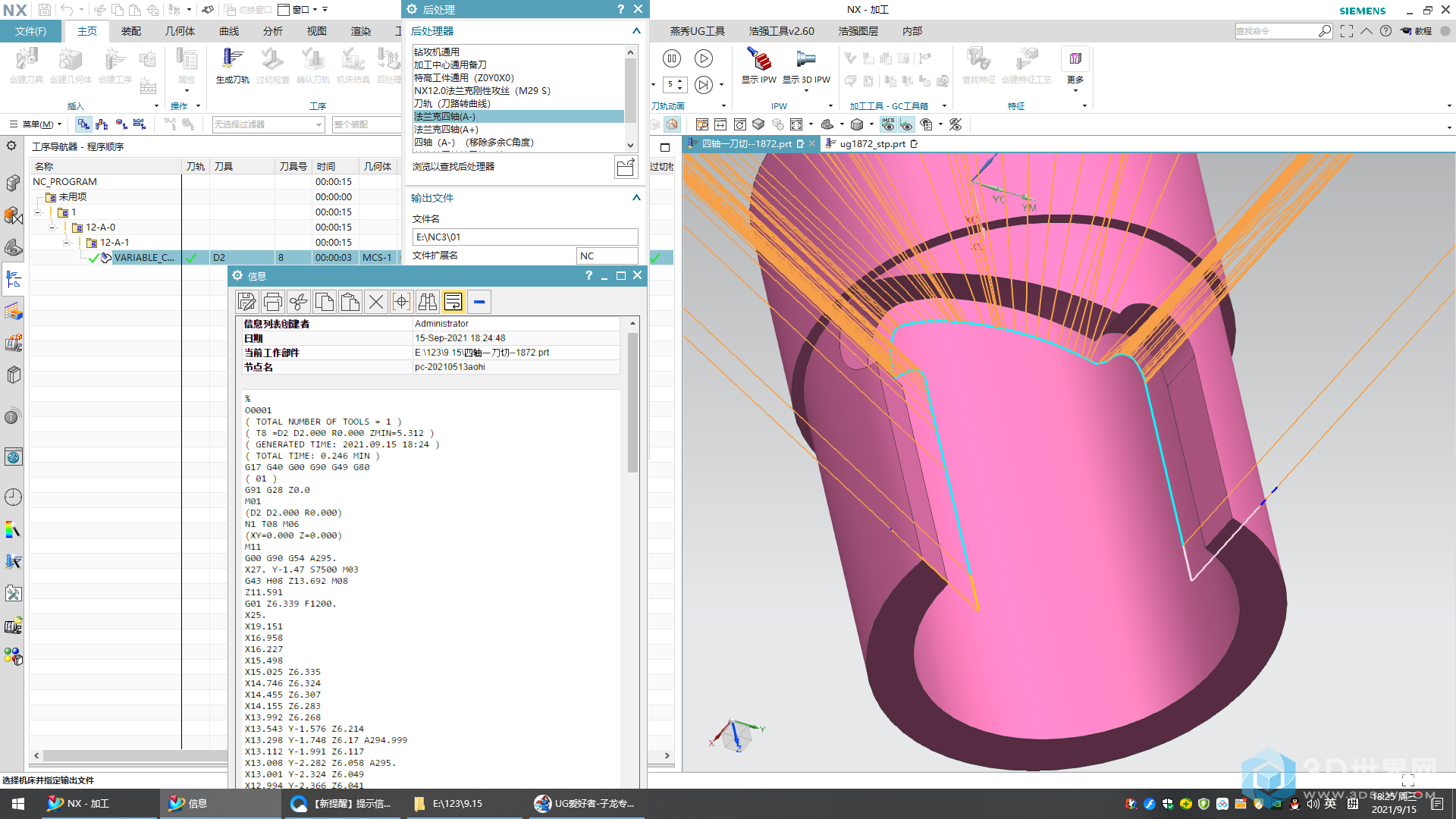Increase the animation speed stepper value
The image size is (1456, 819).
(679, 80)
